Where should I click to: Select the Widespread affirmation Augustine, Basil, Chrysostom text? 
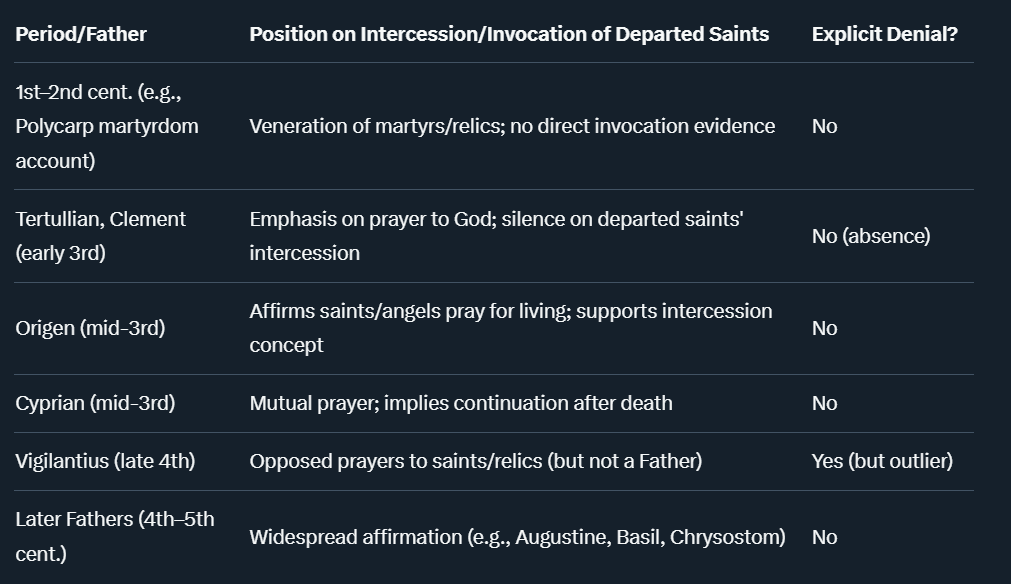tap(517, 537)
